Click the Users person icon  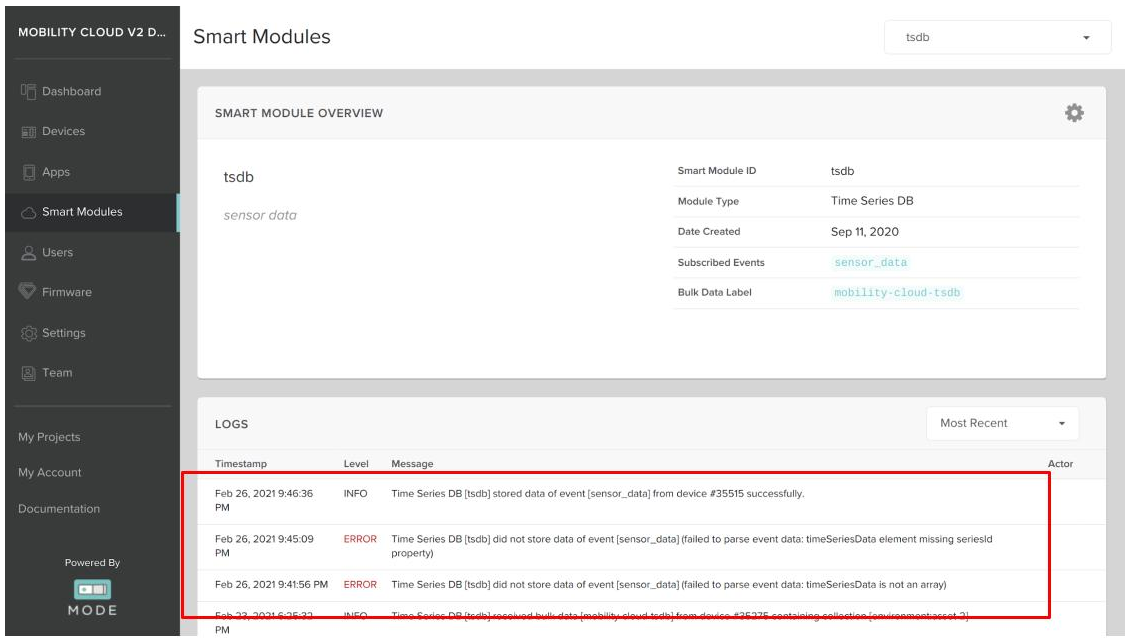pos(28,253)
